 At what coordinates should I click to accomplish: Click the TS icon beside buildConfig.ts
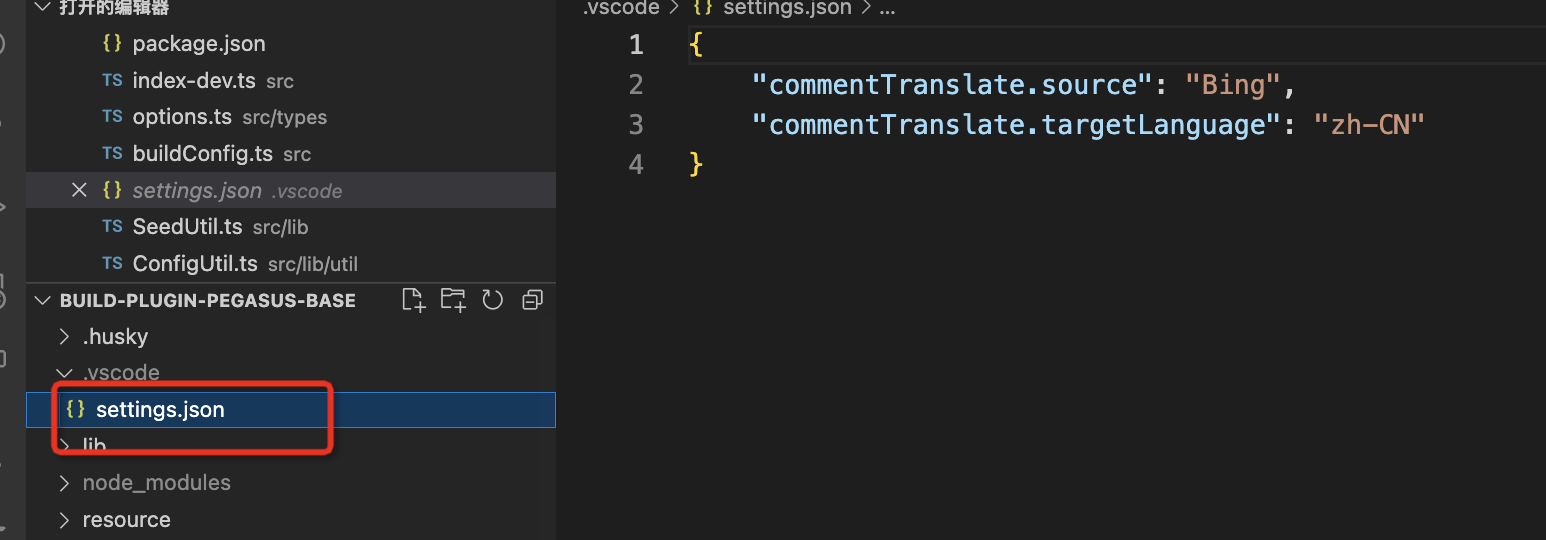coord(112,154)
